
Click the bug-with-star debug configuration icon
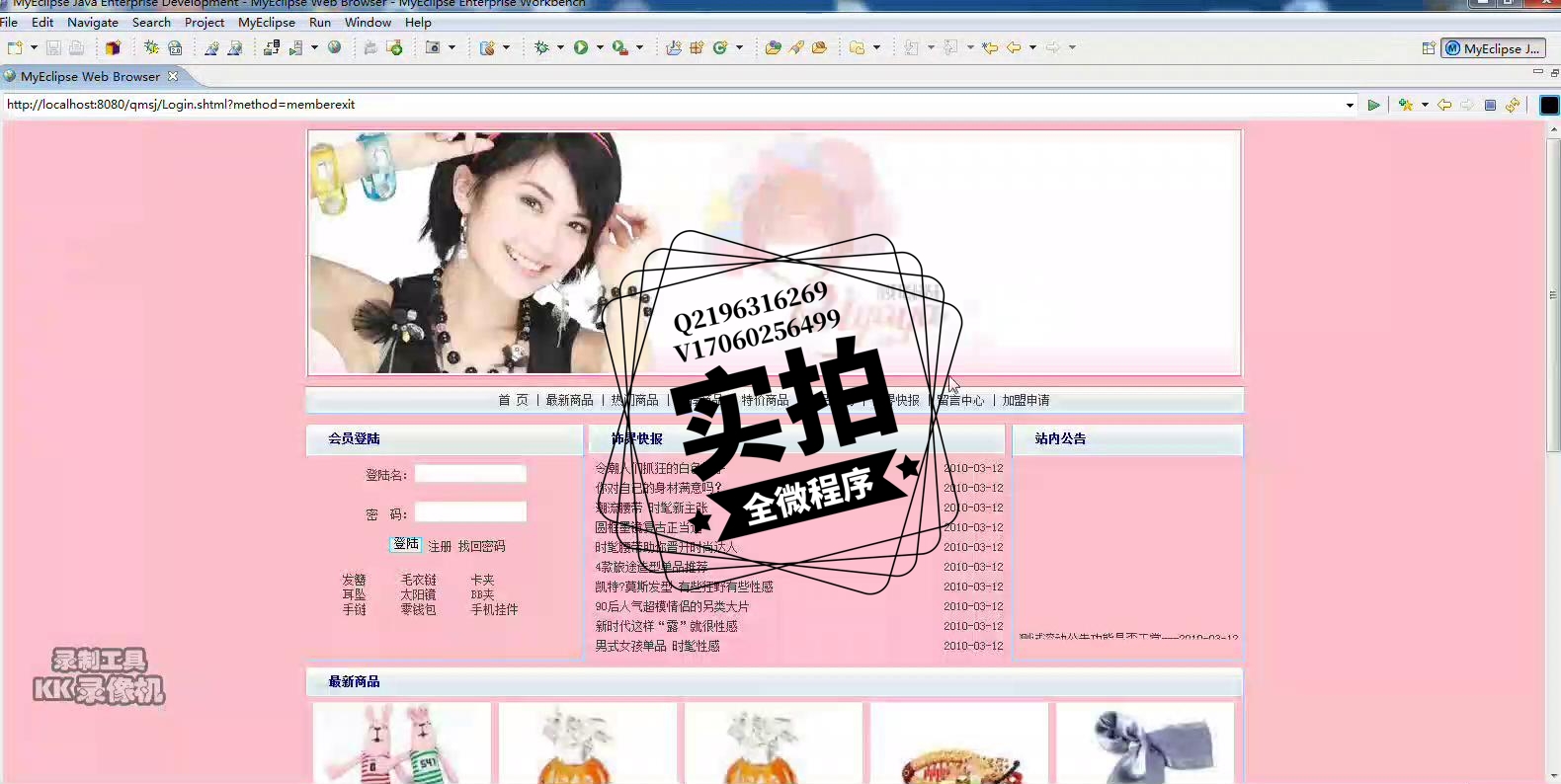151,47
